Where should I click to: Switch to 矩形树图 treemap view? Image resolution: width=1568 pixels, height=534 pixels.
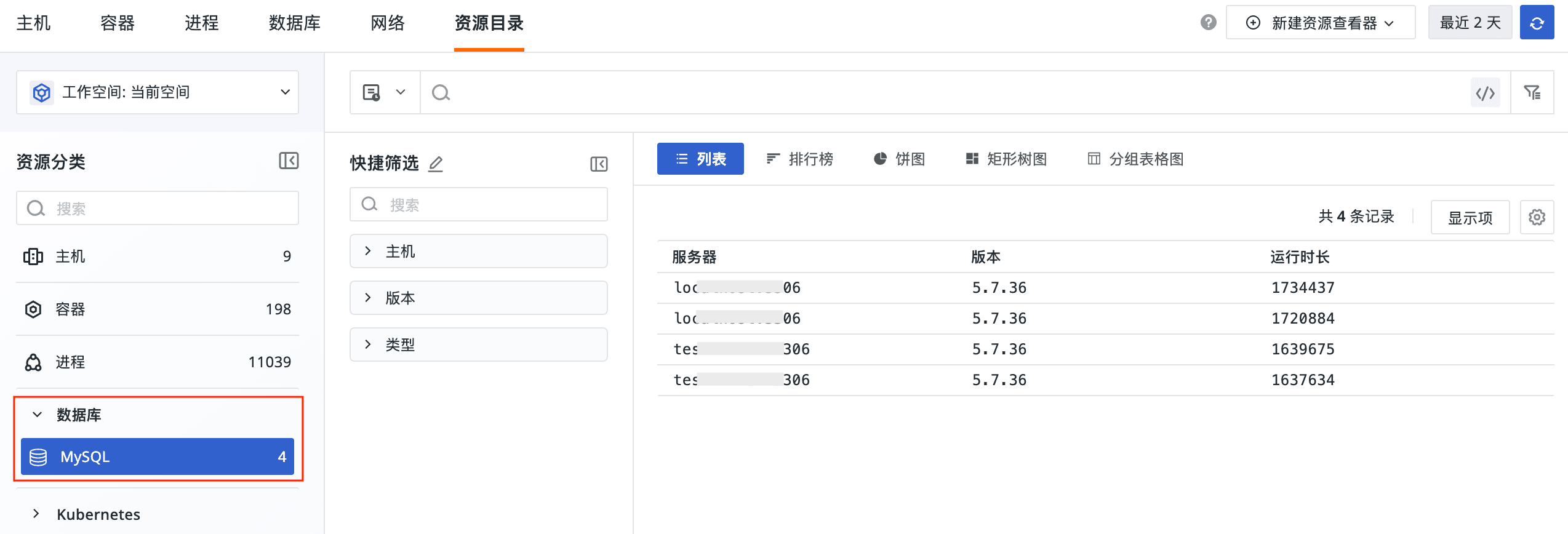point(1006,159)
